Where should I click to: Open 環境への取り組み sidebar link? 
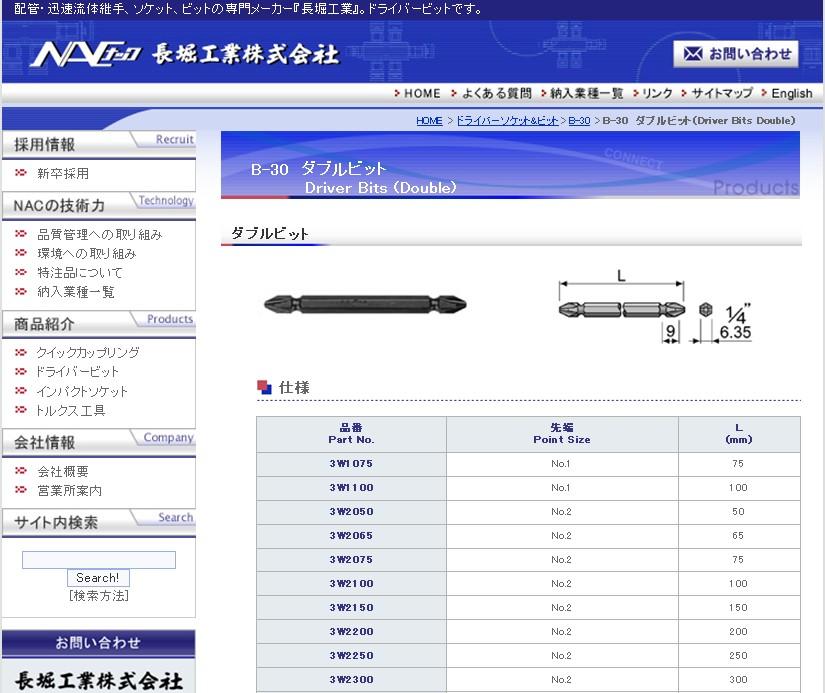coord(86,254)
